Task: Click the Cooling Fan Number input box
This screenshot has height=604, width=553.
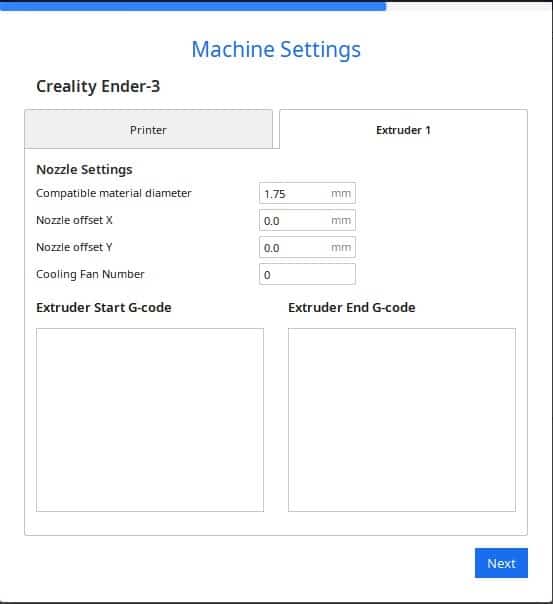Action: pyautogui.click(x=307, y=274)
